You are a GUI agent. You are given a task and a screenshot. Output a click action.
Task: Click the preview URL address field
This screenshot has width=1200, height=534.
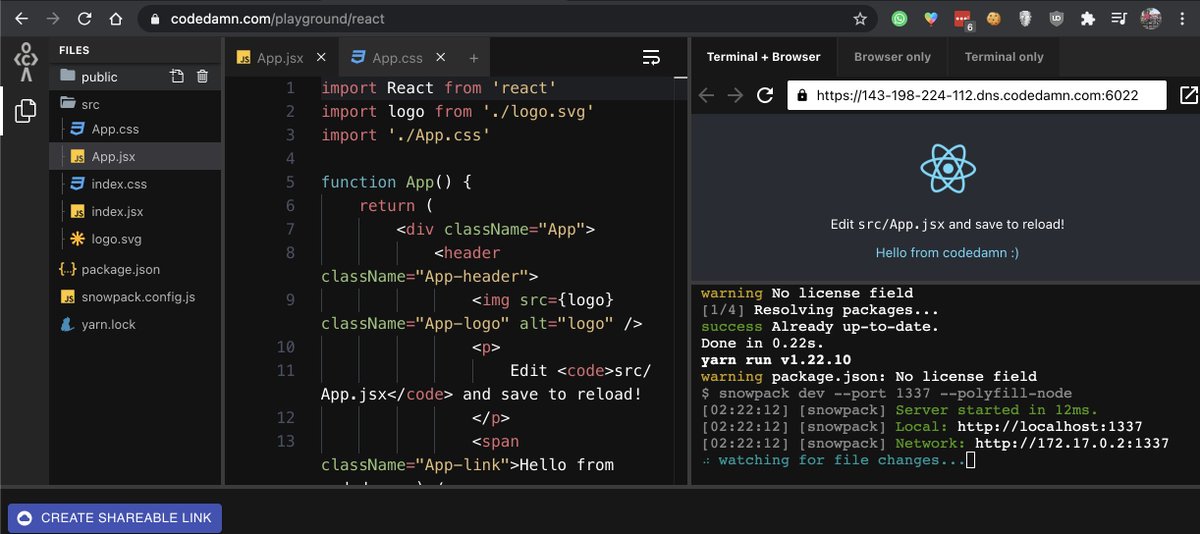point(977,95)
